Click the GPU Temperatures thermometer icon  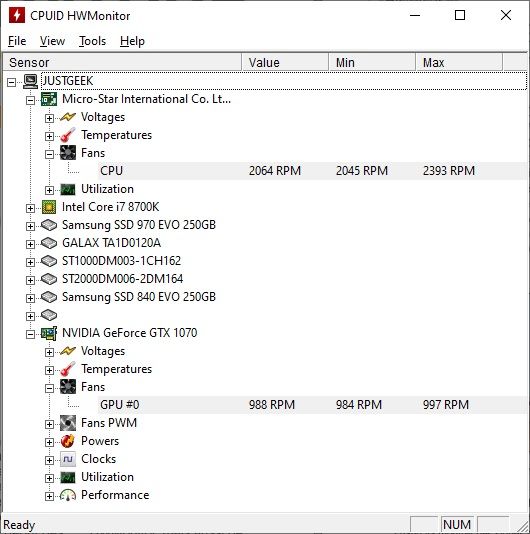click(67, 369)
